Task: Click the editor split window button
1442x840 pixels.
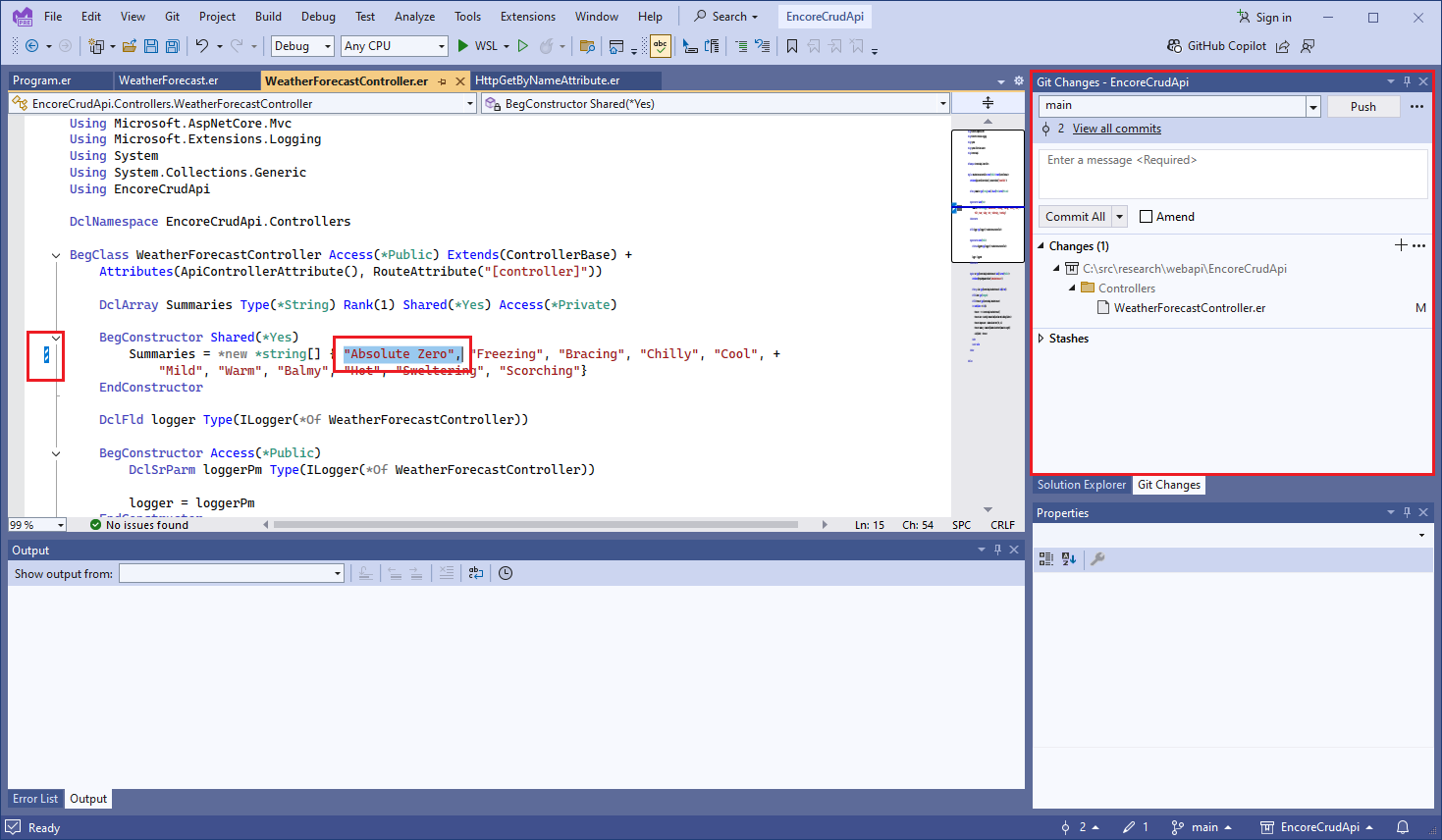Action: 988,103
